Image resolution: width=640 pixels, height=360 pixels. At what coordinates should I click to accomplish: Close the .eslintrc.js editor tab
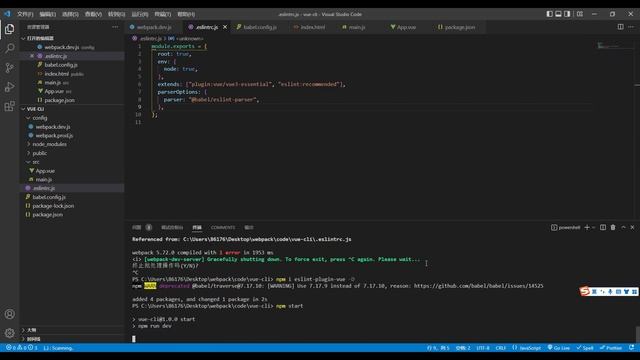[x=225, y=27]
